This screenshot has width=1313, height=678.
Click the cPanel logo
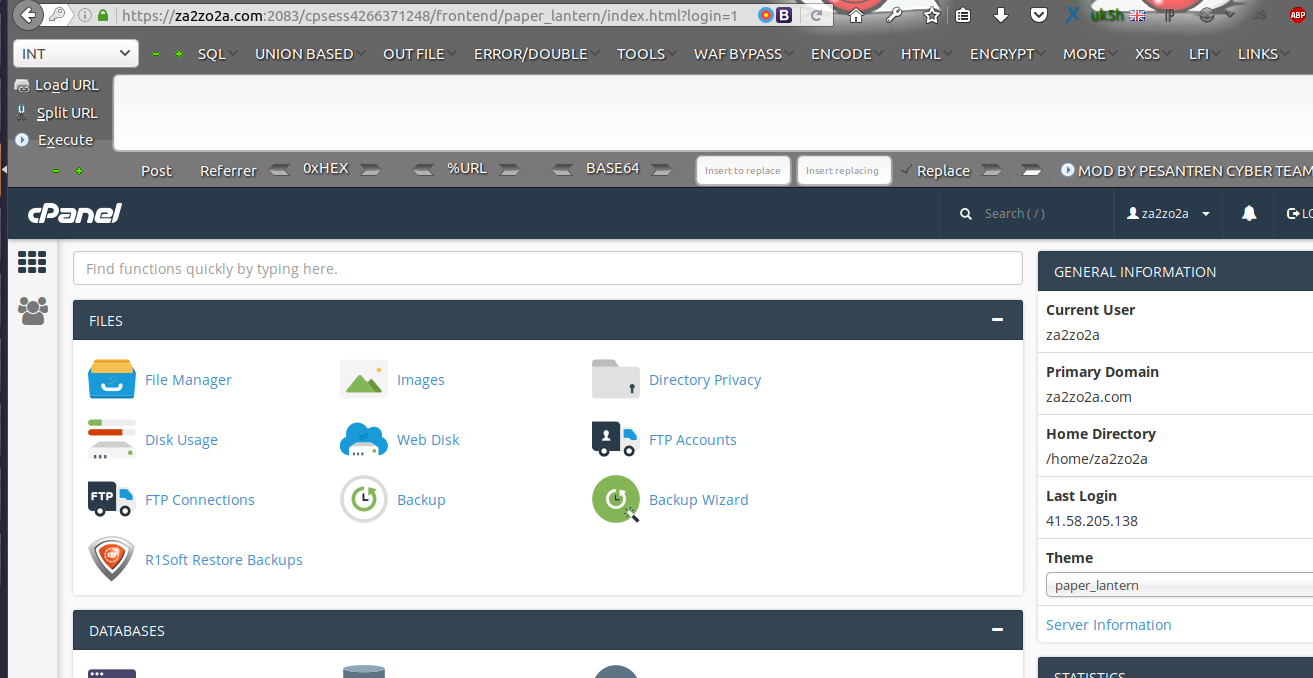[75, 213]
